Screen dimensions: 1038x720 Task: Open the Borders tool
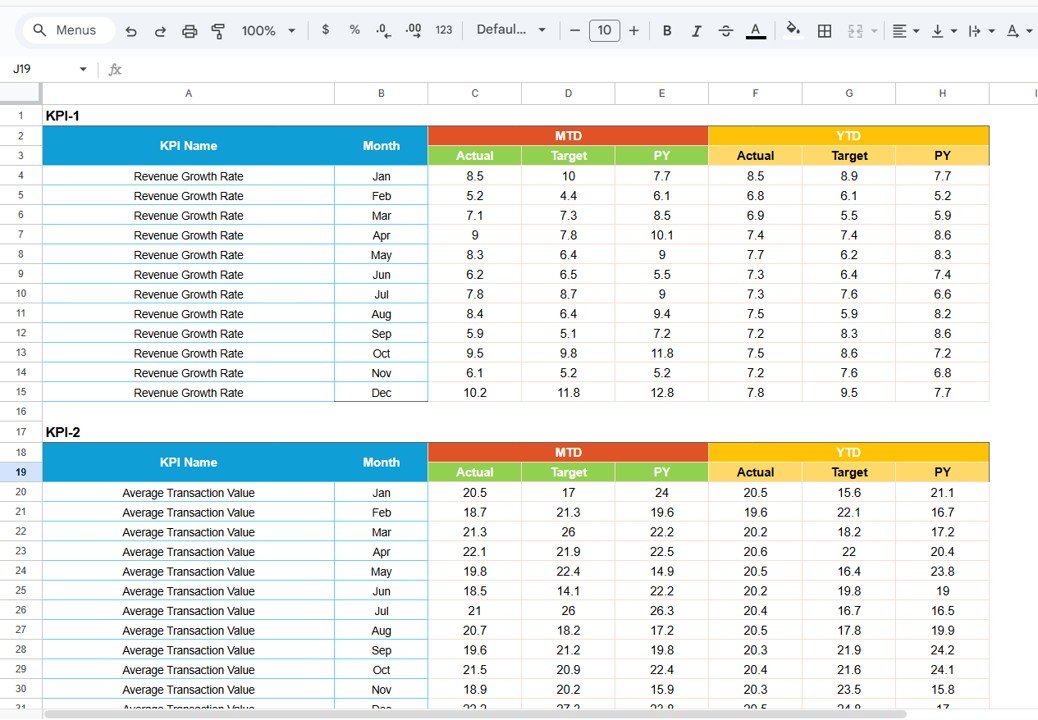coord(824,31)
